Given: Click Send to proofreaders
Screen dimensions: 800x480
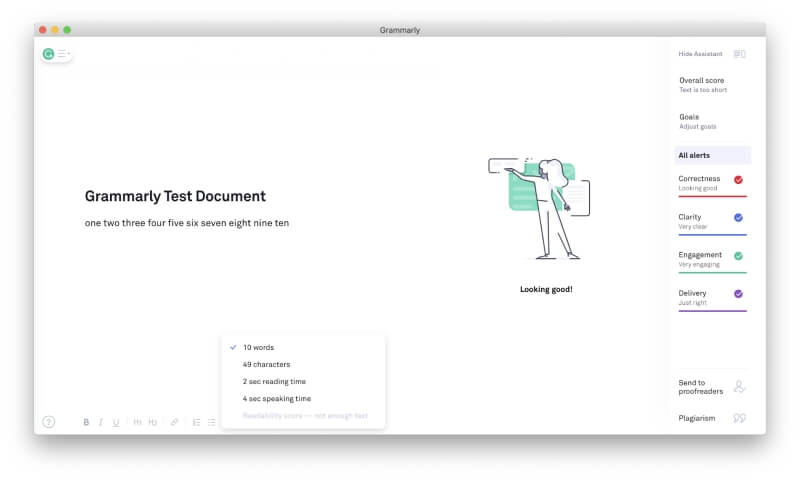Looking at the screenshot, I should pyautogui.click(x=701, y=387).
